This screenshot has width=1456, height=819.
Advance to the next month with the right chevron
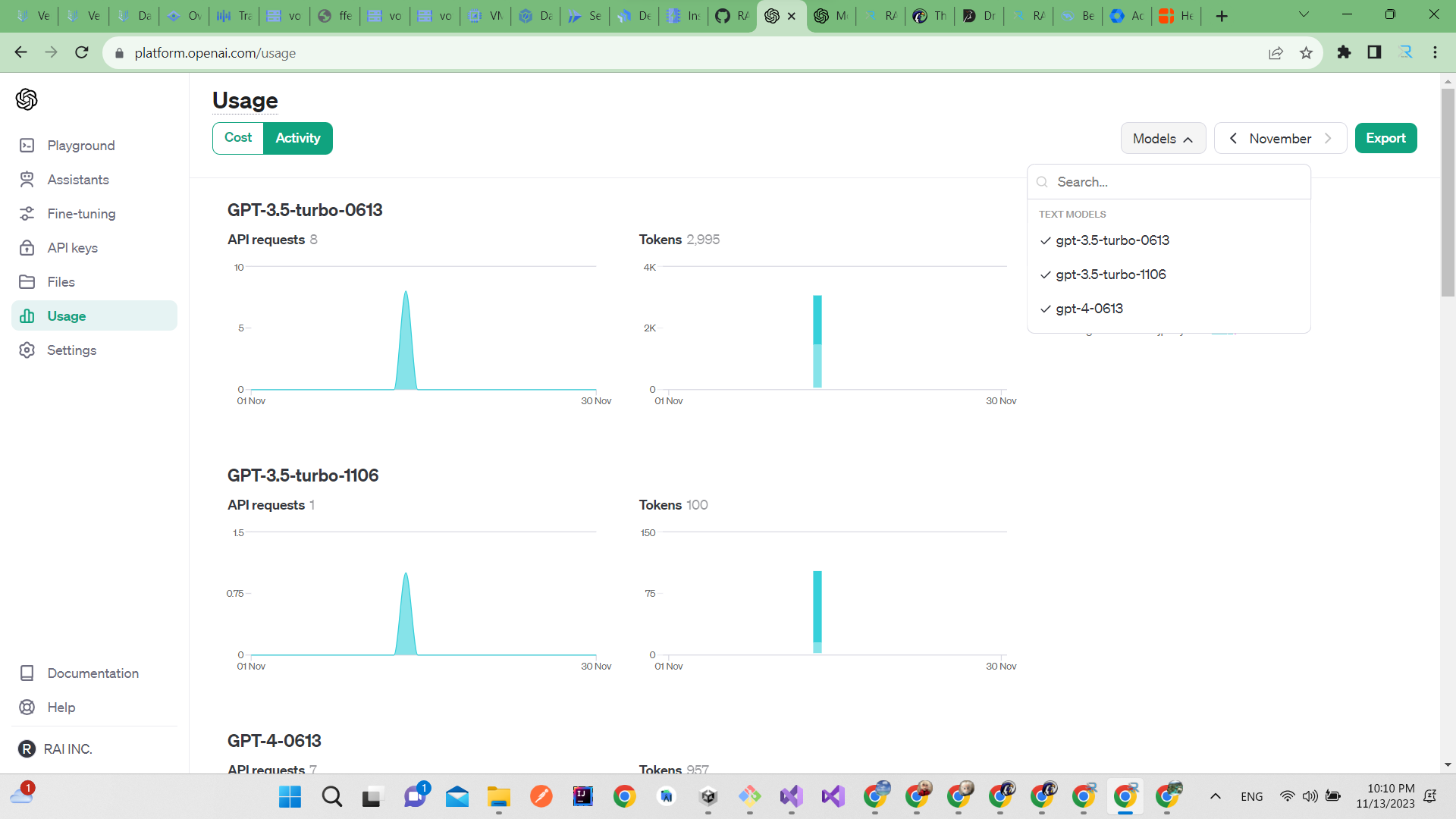tap(1329, 138)
